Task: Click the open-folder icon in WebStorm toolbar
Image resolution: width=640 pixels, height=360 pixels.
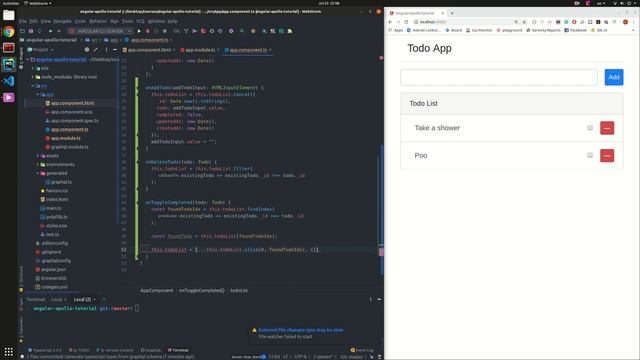Action: (22, 31)
